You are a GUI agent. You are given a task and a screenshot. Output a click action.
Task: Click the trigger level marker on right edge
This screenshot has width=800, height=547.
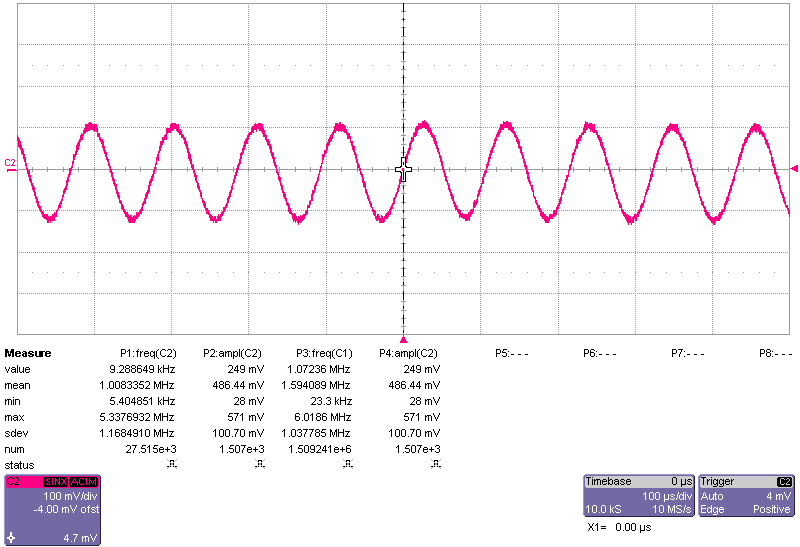pos(795,168)
